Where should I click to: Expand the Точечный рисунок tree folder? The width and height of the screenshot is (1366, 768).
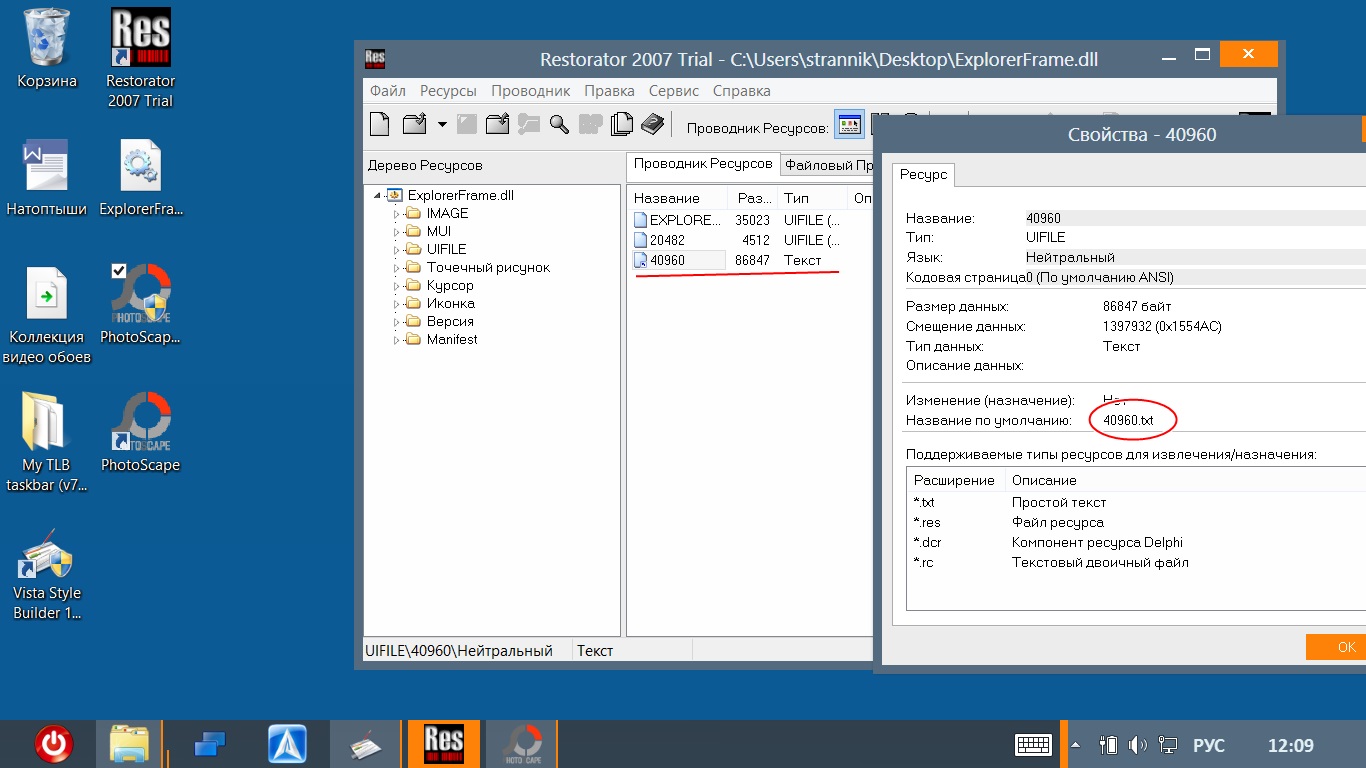click(396, 268)
